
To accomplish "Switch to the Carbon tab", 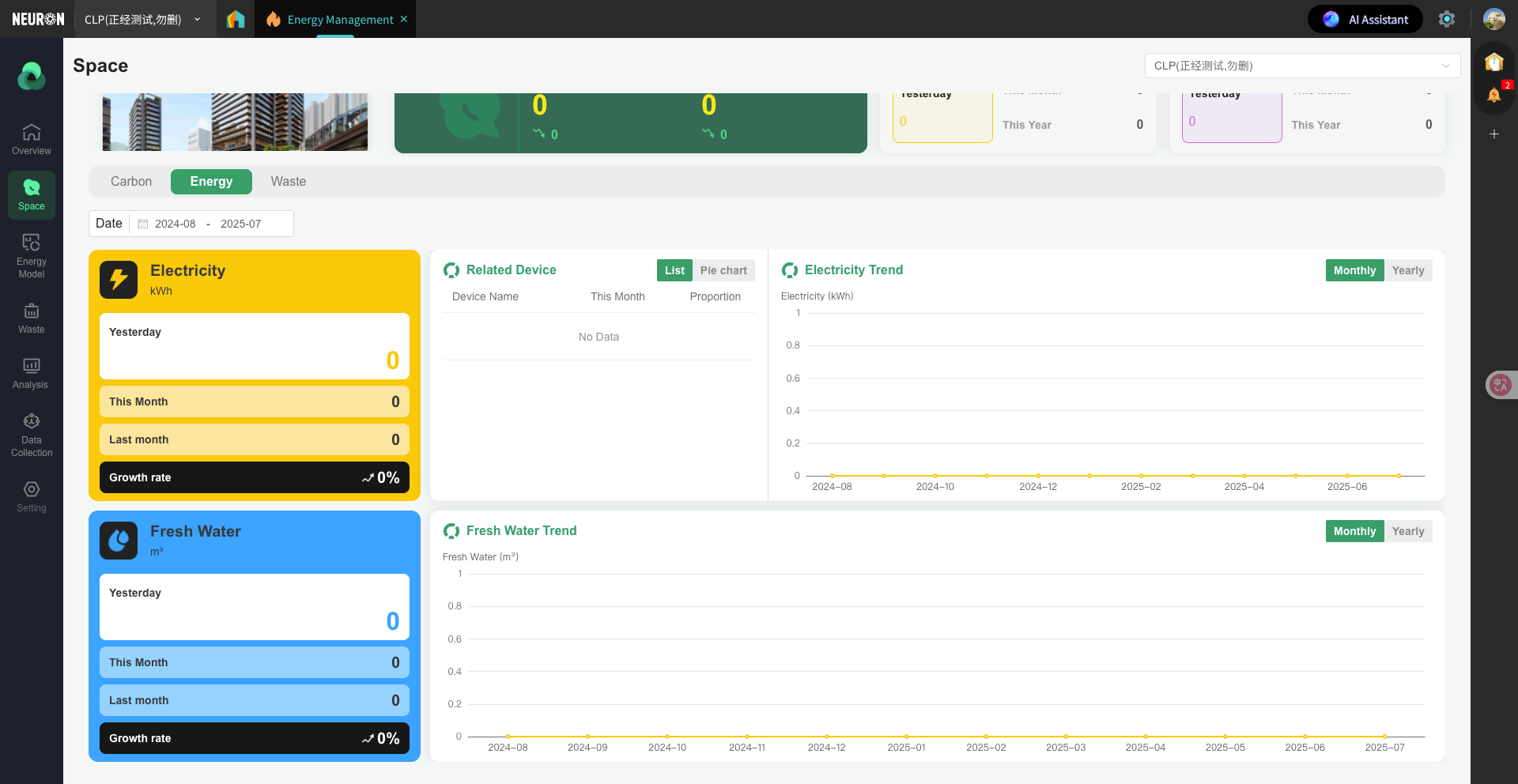I will click(131, 182).
